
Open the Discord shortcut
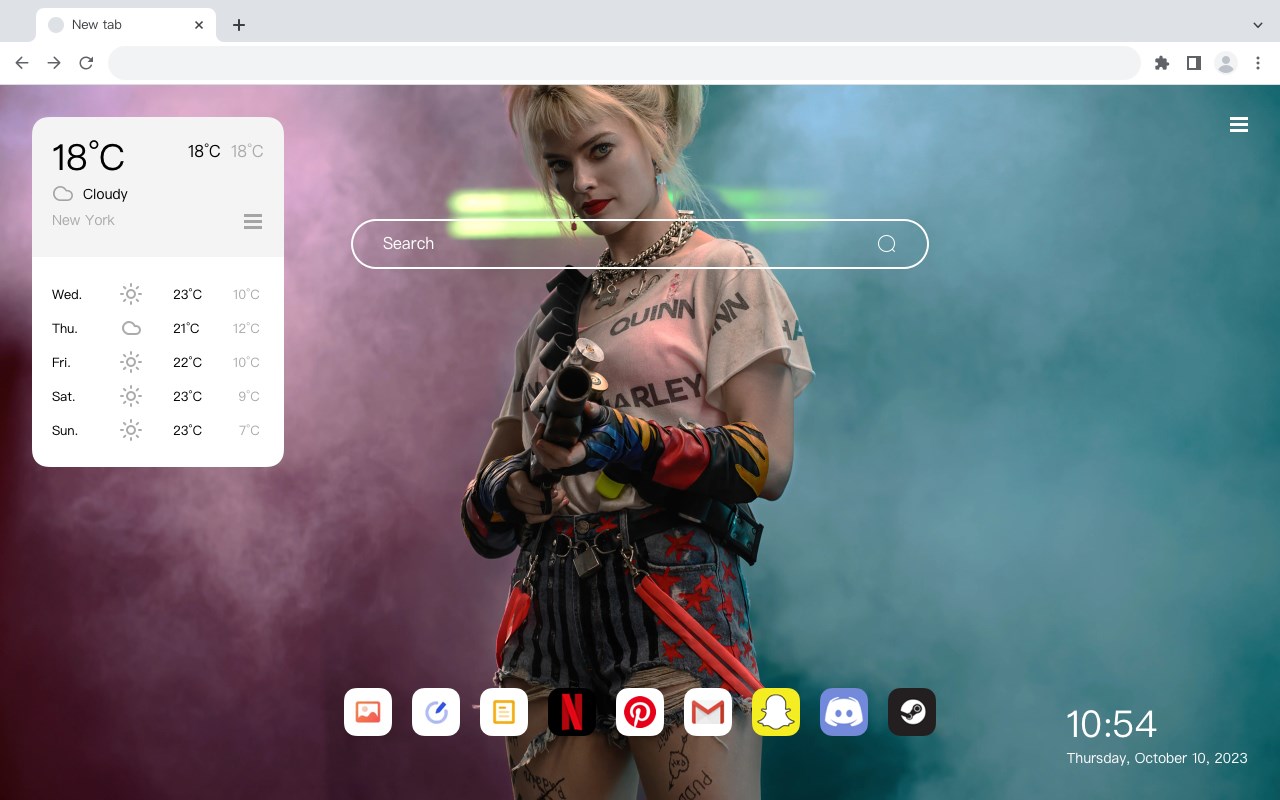(844, 712)
